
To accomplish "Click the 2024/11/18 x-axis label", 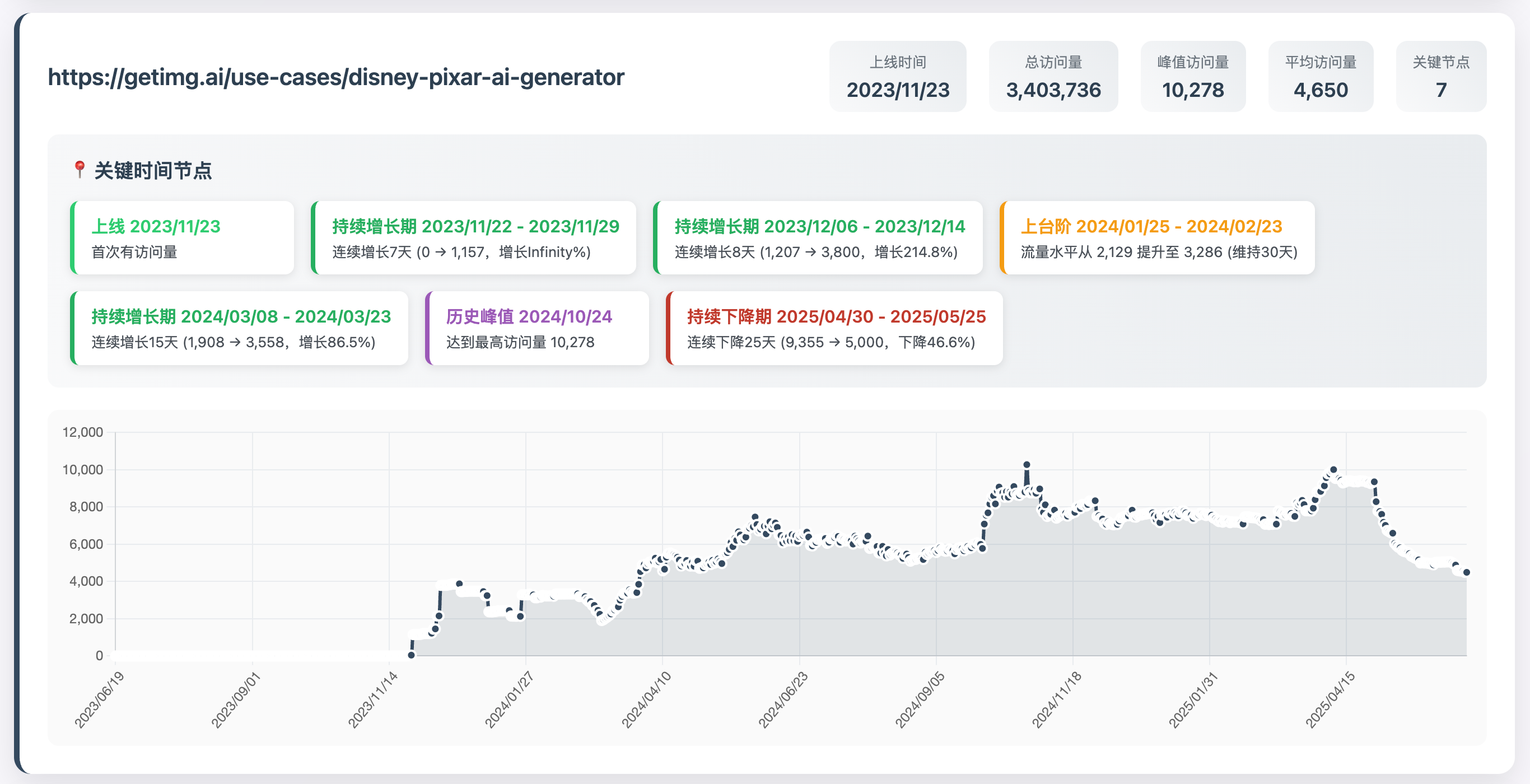I will pyautogui.click(x=1056, y=699).
